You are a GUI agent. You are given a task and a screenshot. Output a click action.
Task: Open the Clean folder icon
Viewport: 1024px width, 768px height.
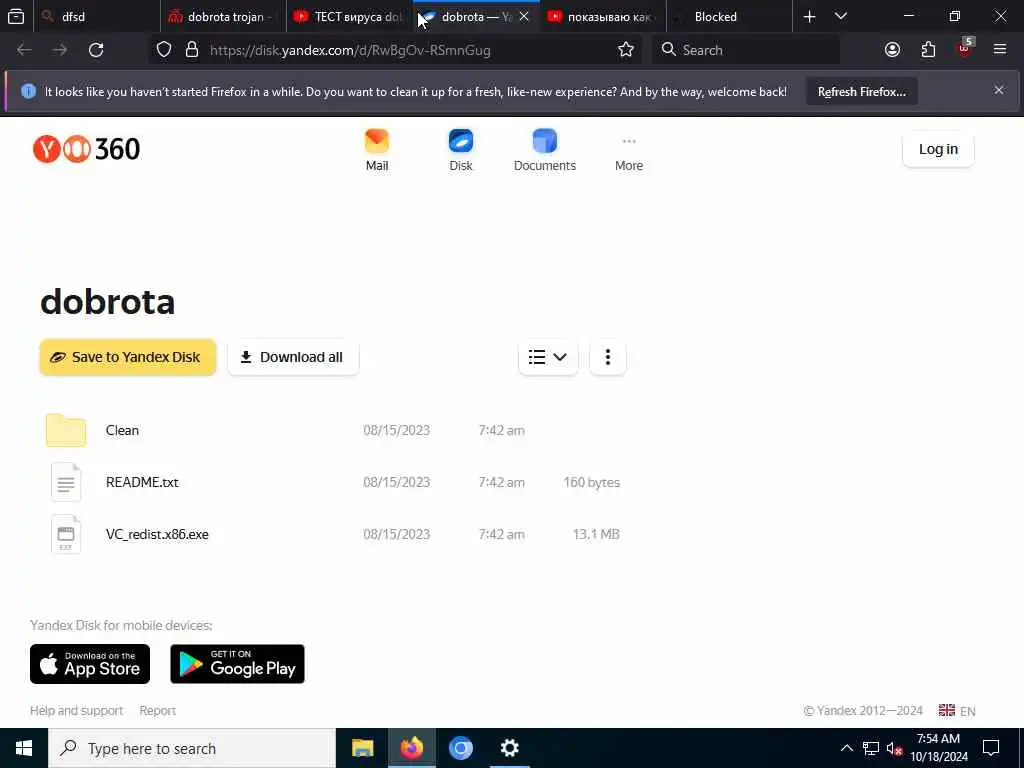tap(66, 430)
